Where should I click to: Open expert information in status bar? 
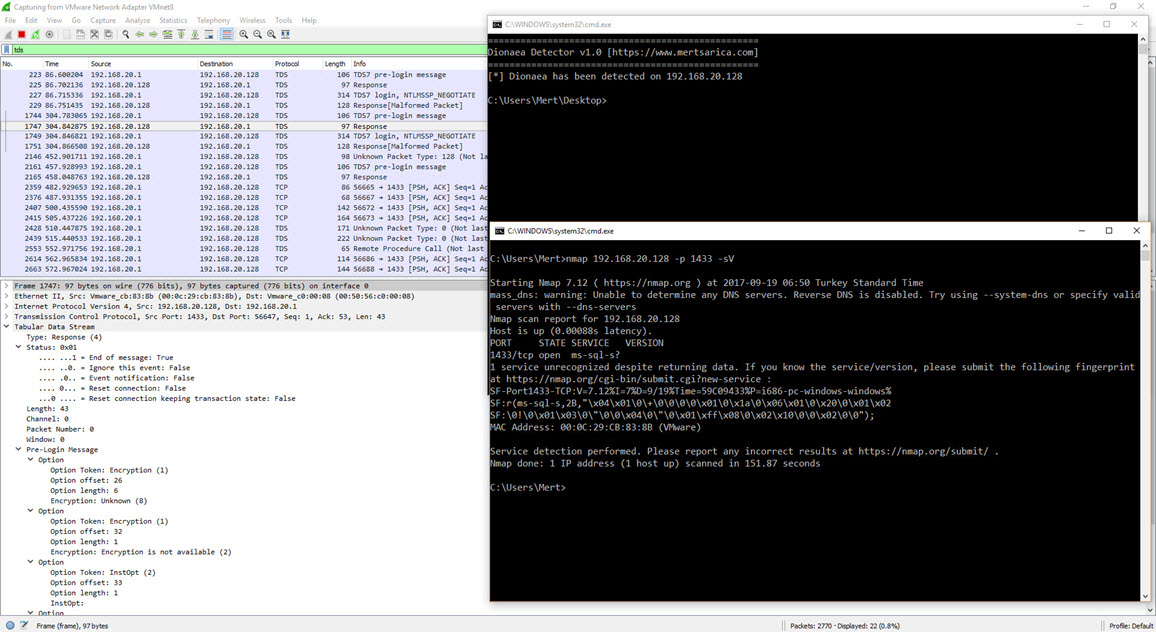[x=9, y=625]
